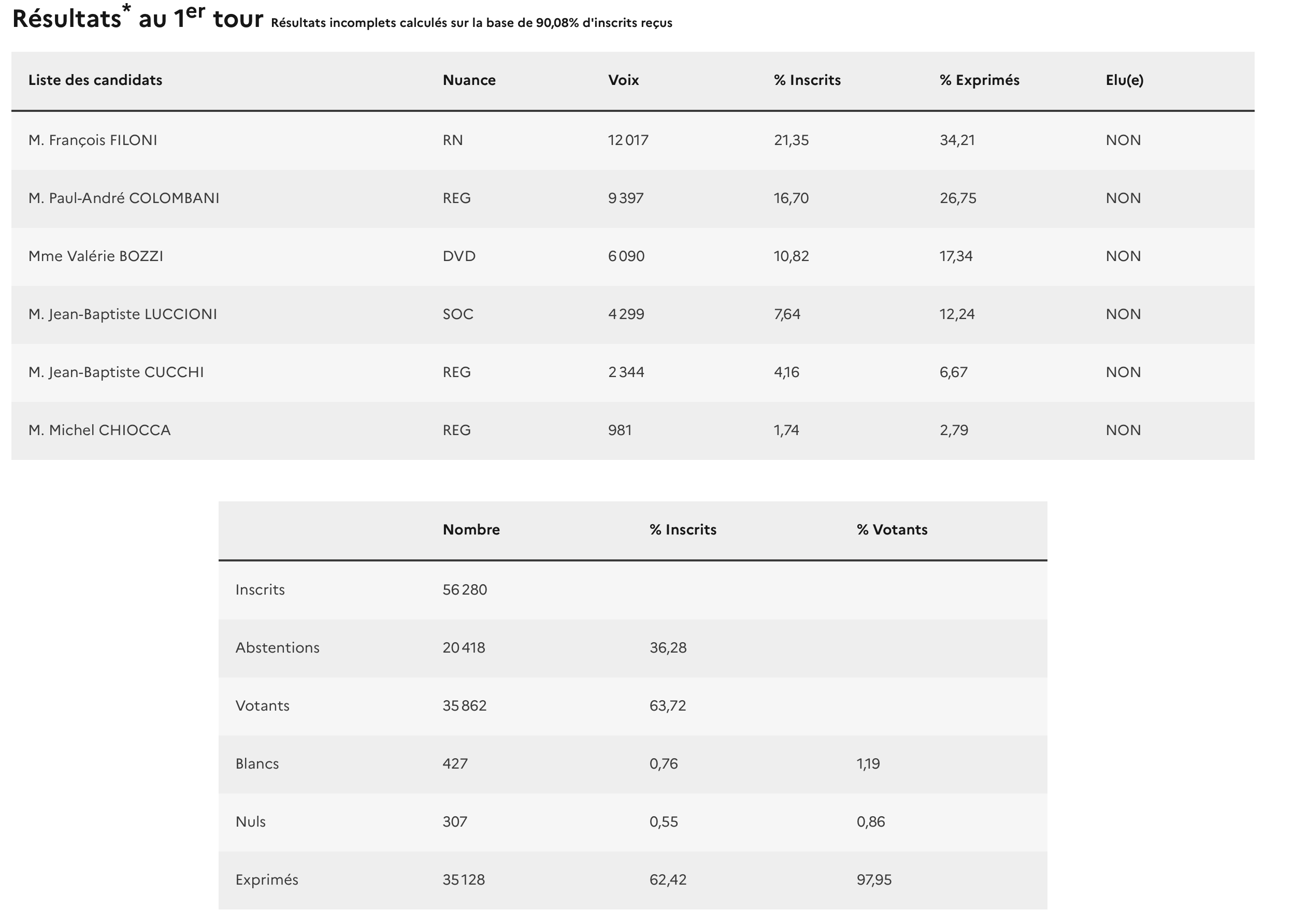Click the "Résultats au 1er tour" heading

137,19
